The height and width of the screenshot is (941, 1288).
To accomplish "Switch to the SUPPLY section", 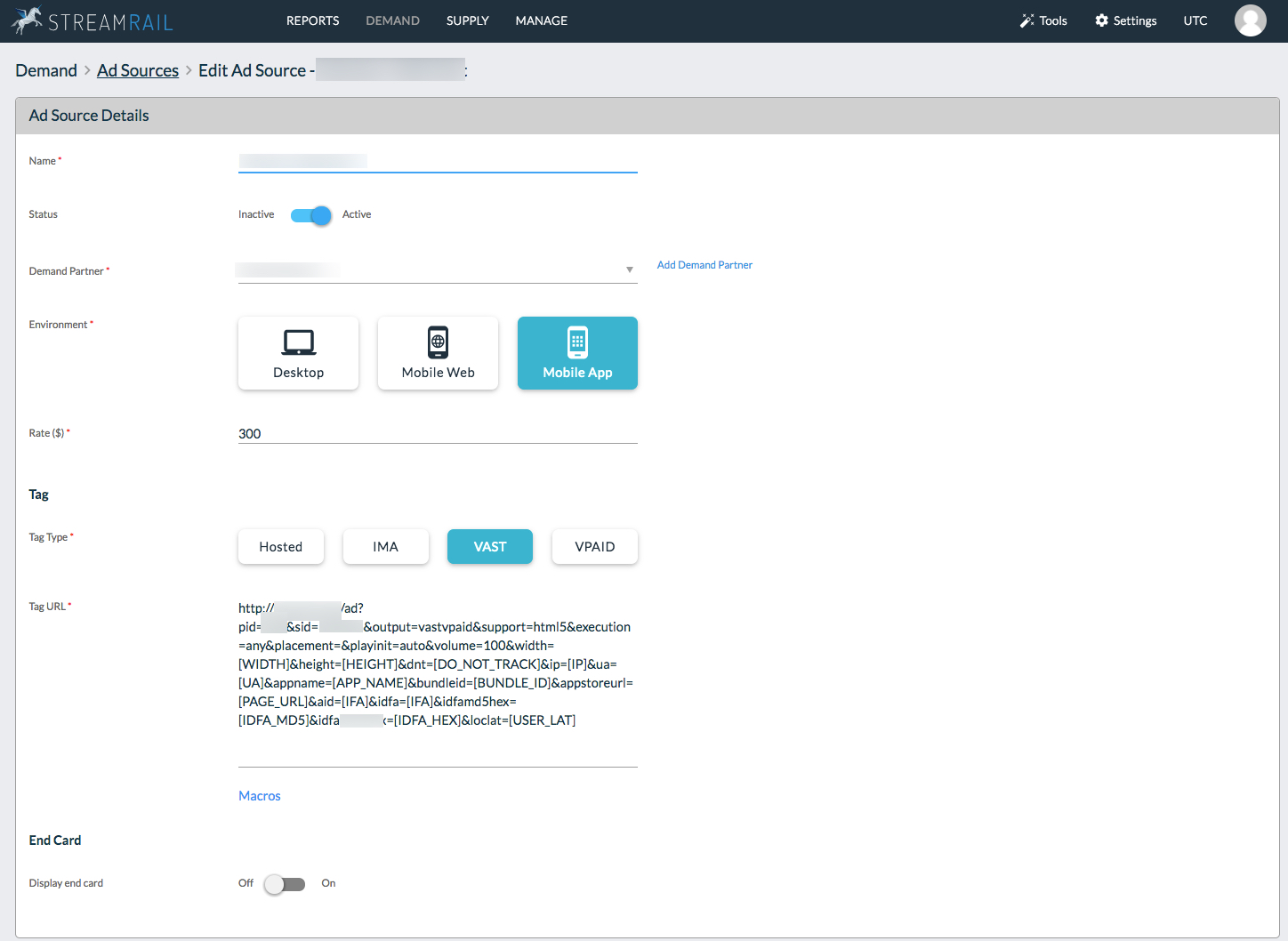I will click(467, 20).
